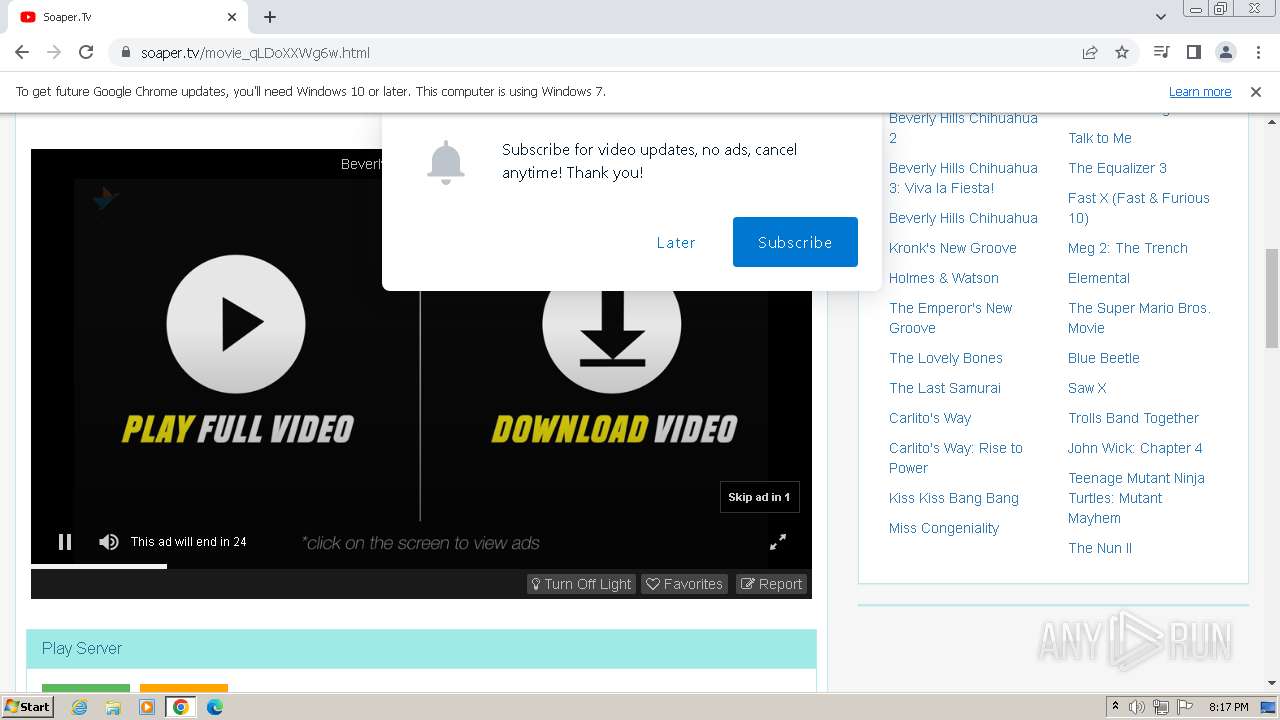Click the notification bell icon

[x=446, y=162]
